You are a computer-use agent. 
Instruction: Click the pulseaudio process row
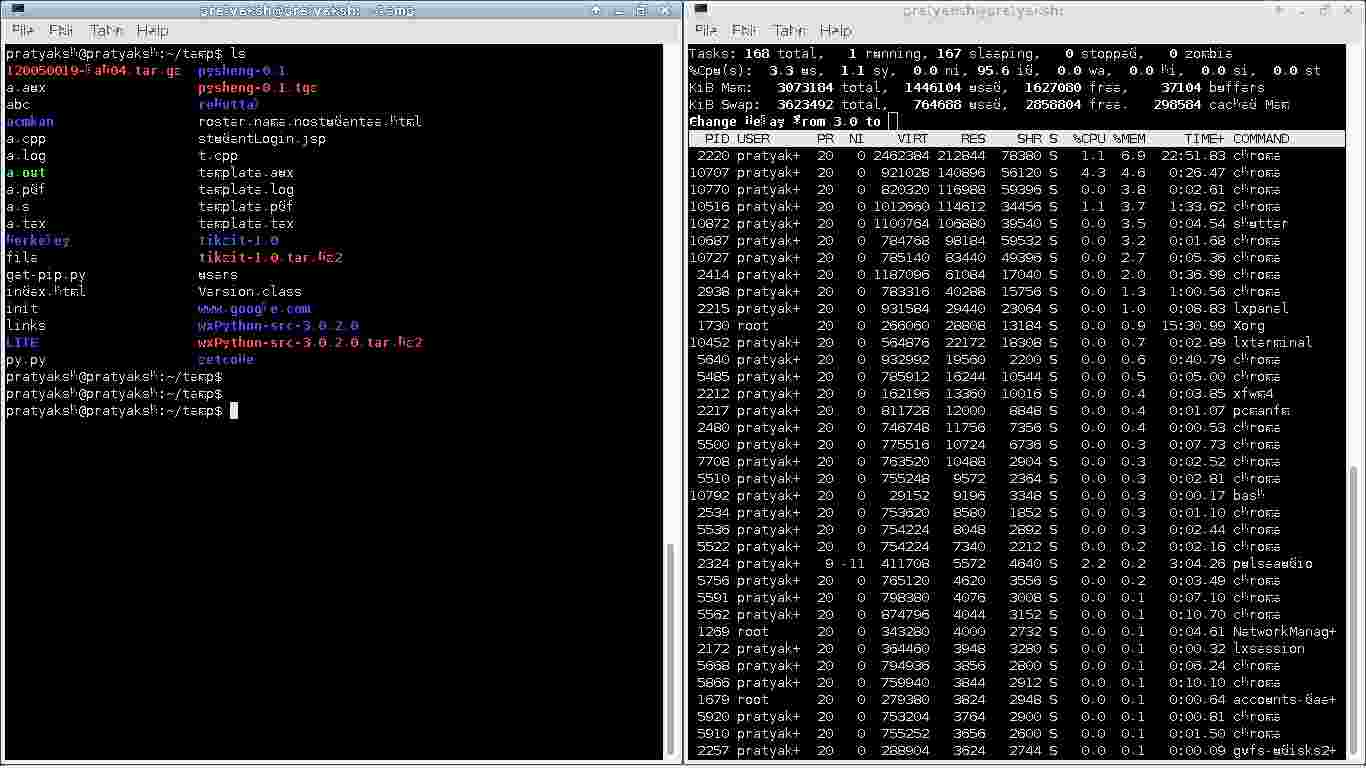(x=1016, y=564)
